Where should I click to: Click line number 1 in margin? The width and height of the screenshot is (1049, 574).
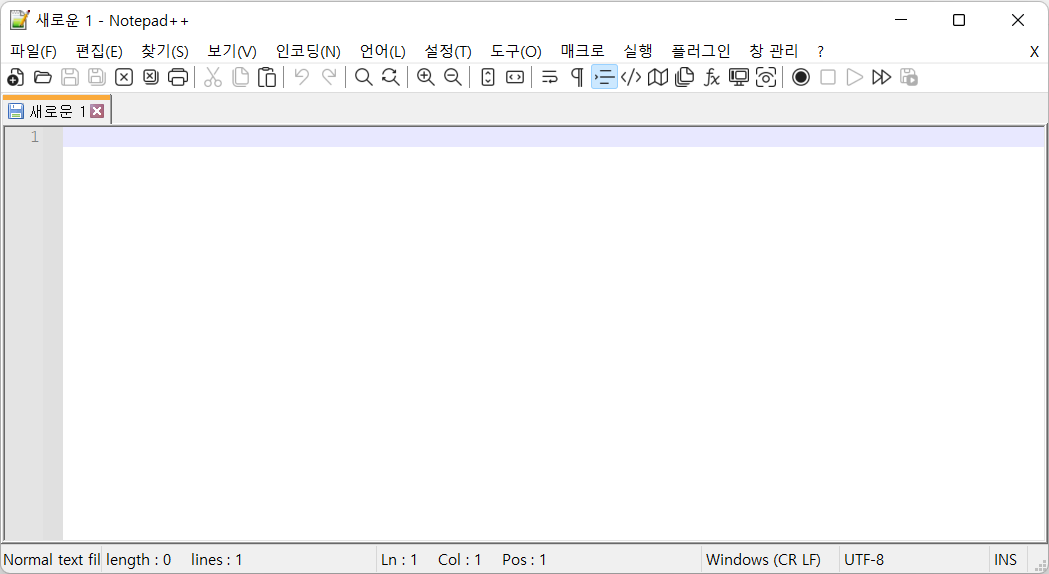coord(35,137)
